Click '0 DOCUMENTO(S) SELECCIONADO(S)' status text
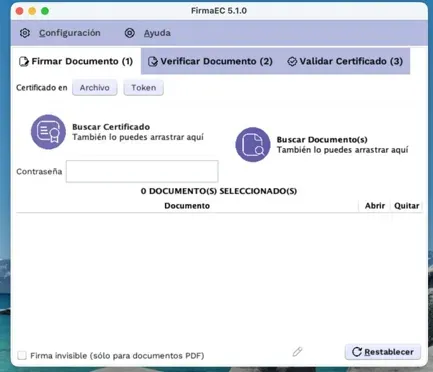The image size is (433, 372). (219, 191)
